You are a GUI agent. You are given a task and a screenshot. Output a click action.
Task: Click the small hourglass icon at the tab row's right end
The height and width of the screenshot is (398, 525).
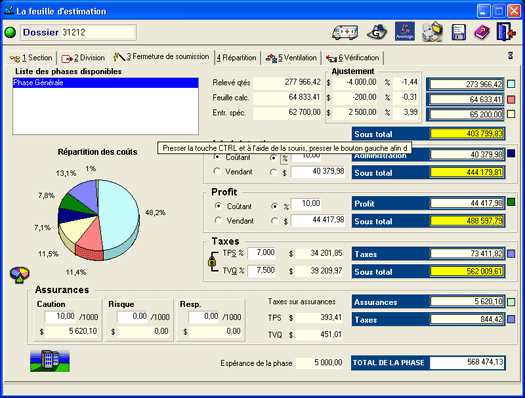[511, 55]
